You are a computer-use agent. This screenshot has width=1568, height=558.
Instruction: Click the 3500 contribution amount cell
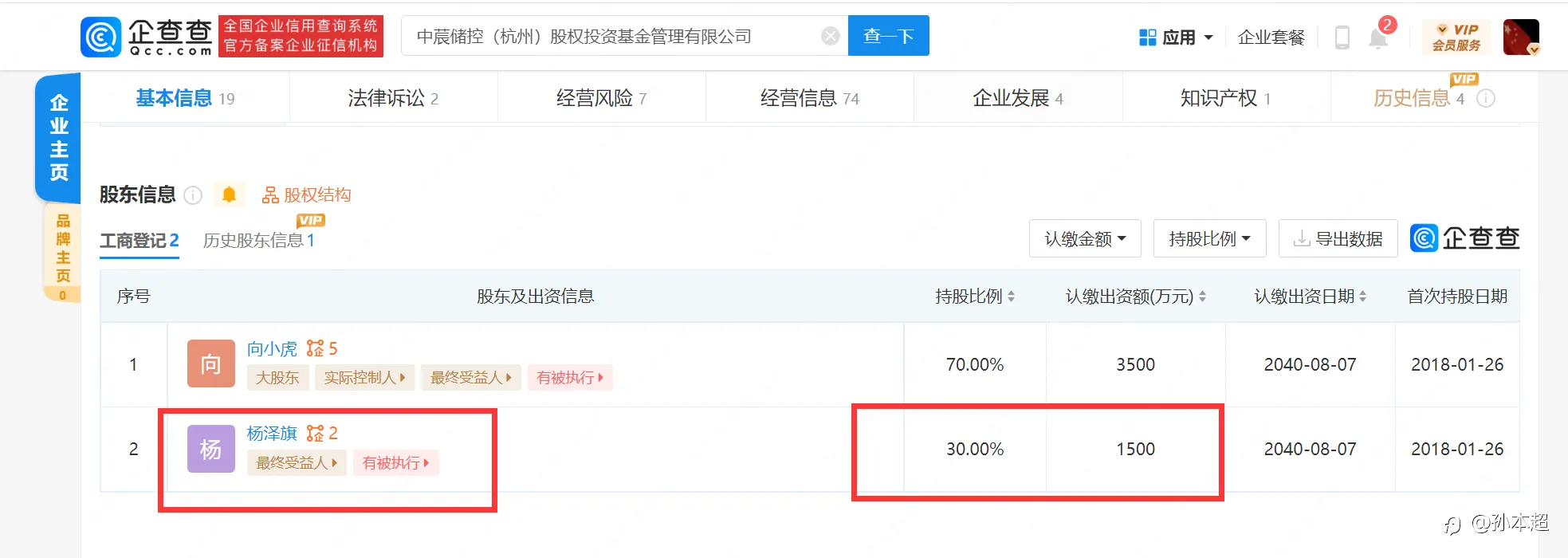1135,364
